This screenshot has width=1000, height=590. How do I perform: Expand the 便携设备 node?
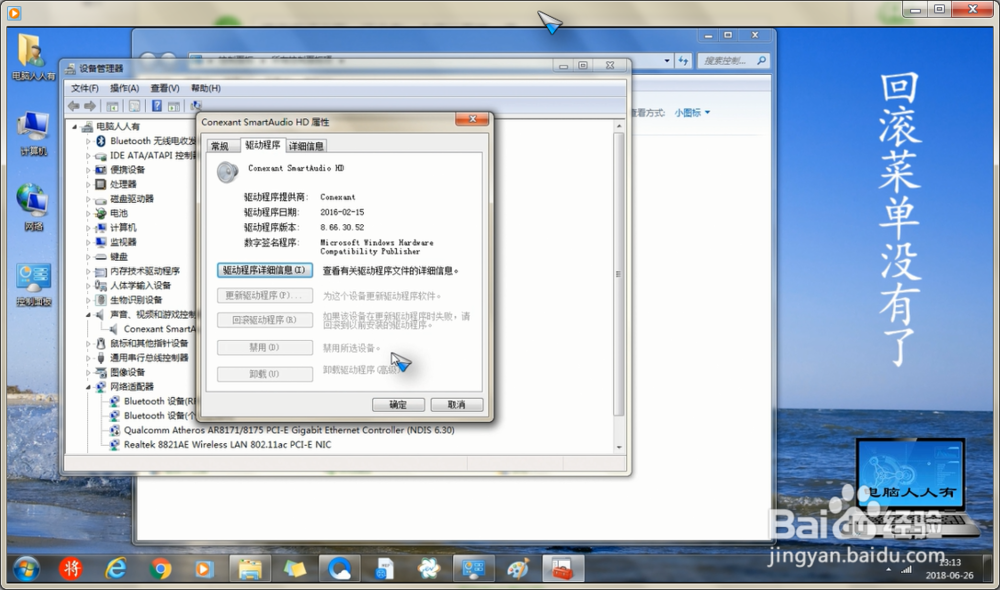click(x=88, y=170)
